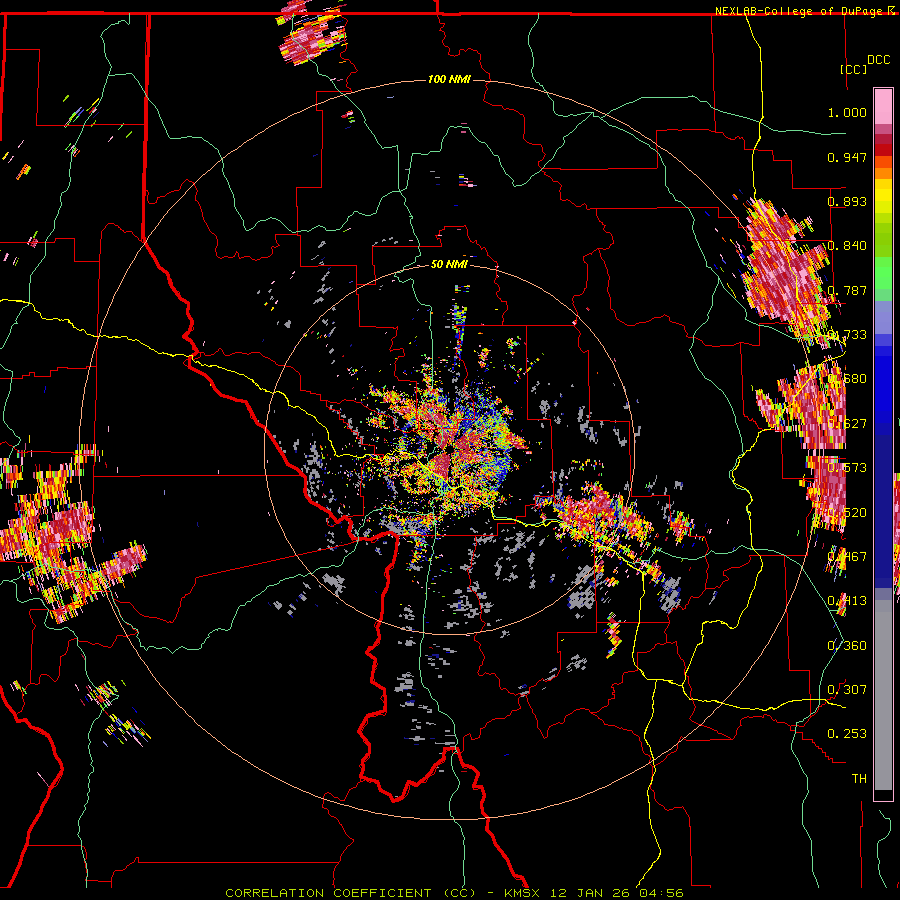Pick the pink top of the color scale
The height and width of the screenshot is (900, 900).
point(883,106)
